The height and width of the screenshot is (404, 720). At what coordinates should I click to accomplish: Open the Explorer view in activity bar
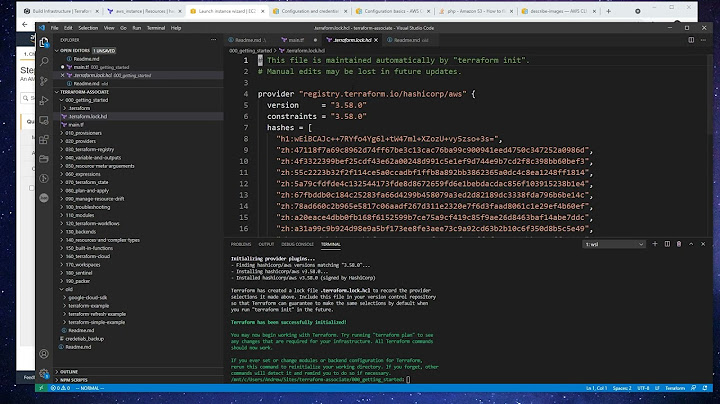click(44, 42)
